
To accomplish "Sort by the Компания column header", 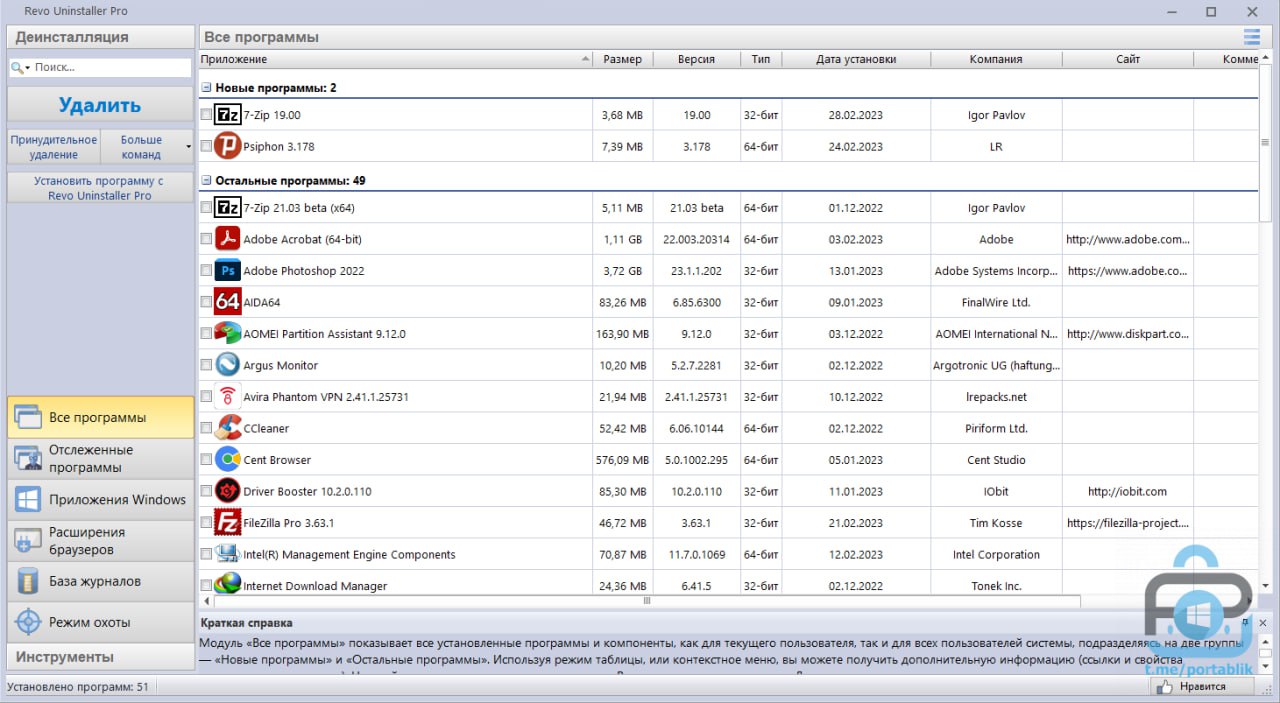I will click(x=996, y=59).
